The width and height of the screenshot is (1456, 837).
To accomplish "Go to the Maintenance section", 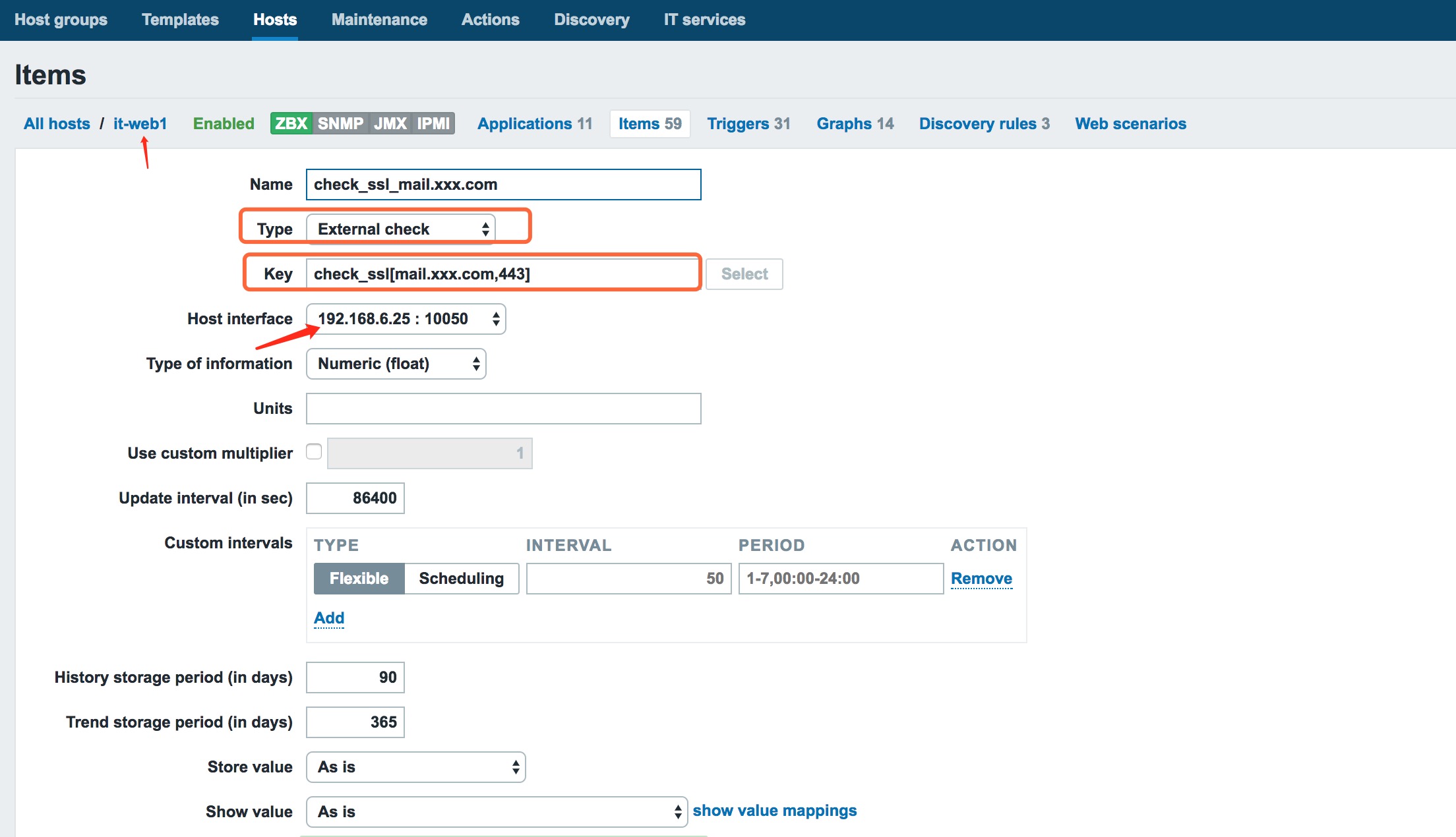I will click(x=379, y=20).
